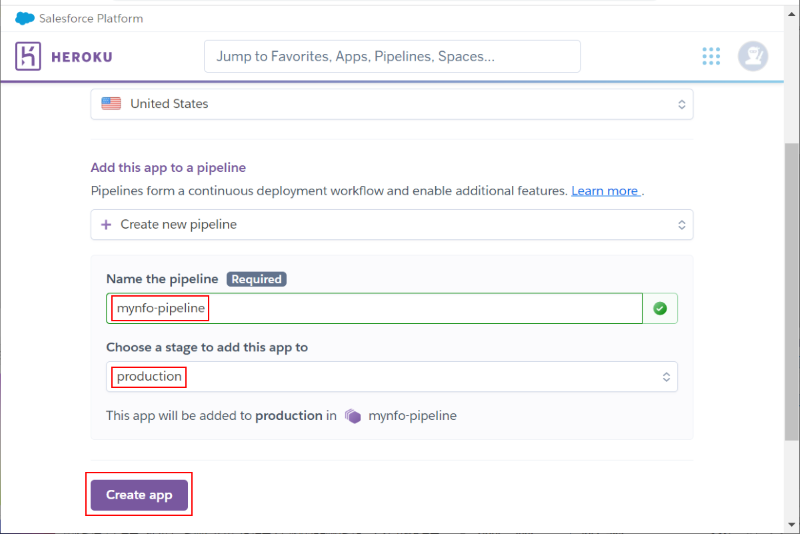Click the Required badge
This screenshot has width=800, height=534.
(256, 279)
